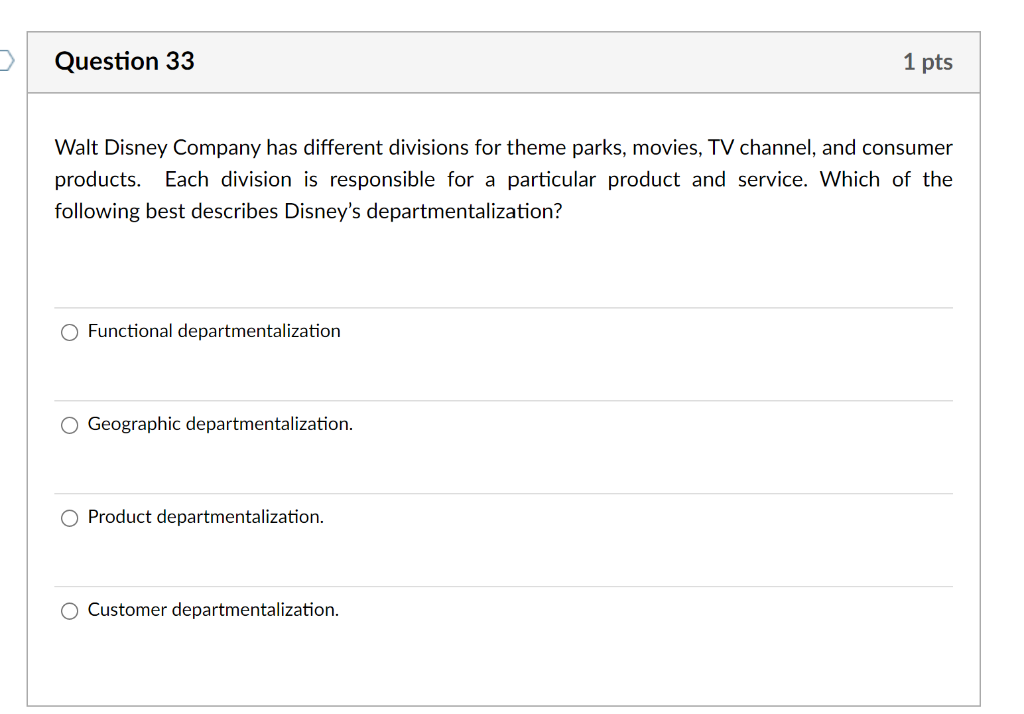The width and height of the screenshot is (1024, 714).
Task: Choose the Geographic departmentalization radio option
Action: [69, 425]
